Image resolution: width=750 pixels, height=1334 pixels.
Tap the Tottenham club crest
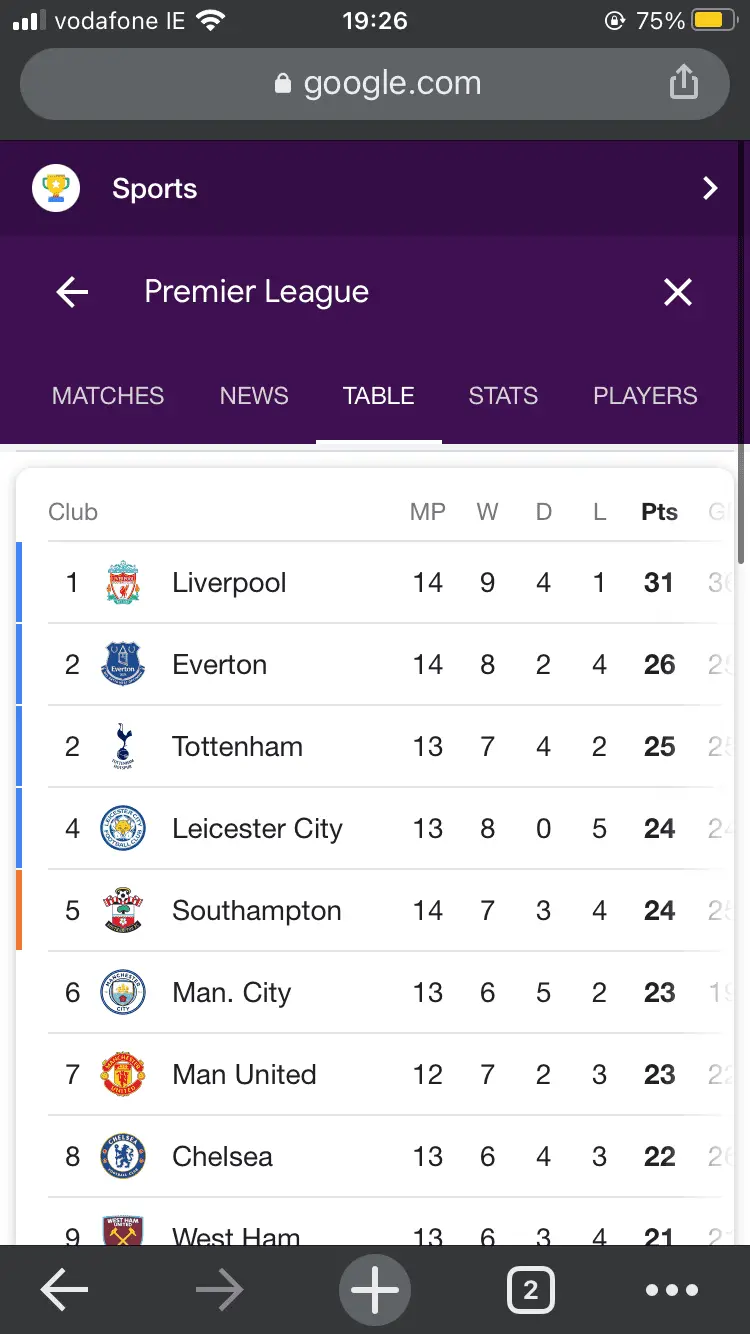tap(123, 747)
